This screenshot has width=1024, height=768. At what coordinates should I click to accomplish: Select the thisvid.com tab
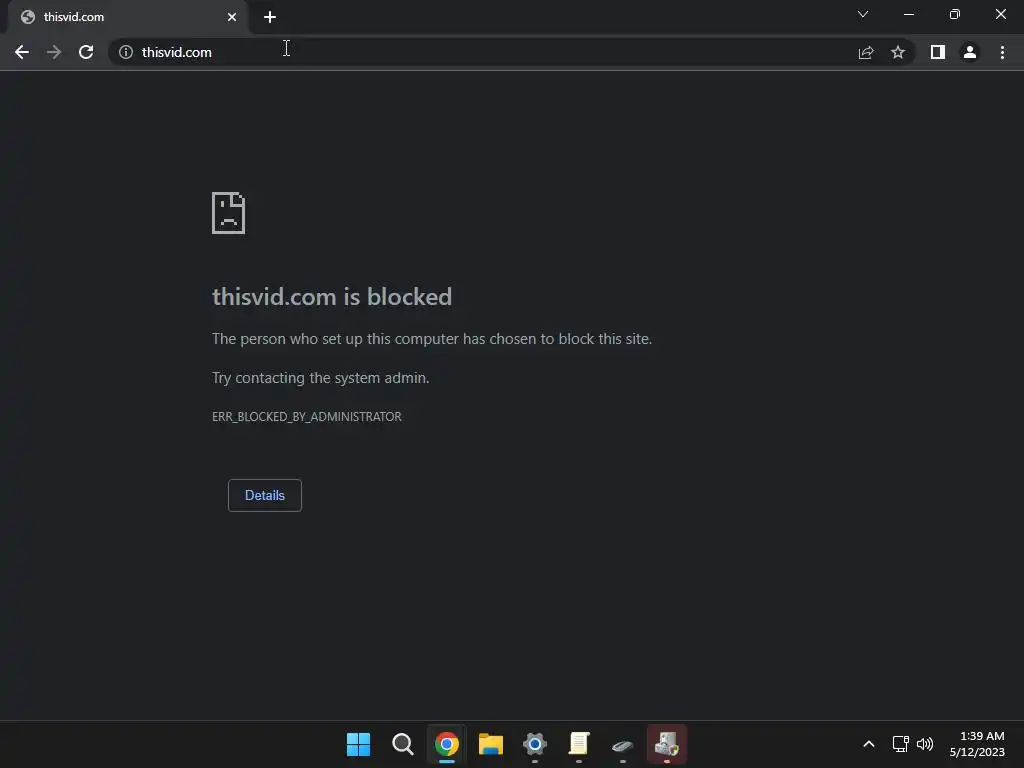point(128,17)
